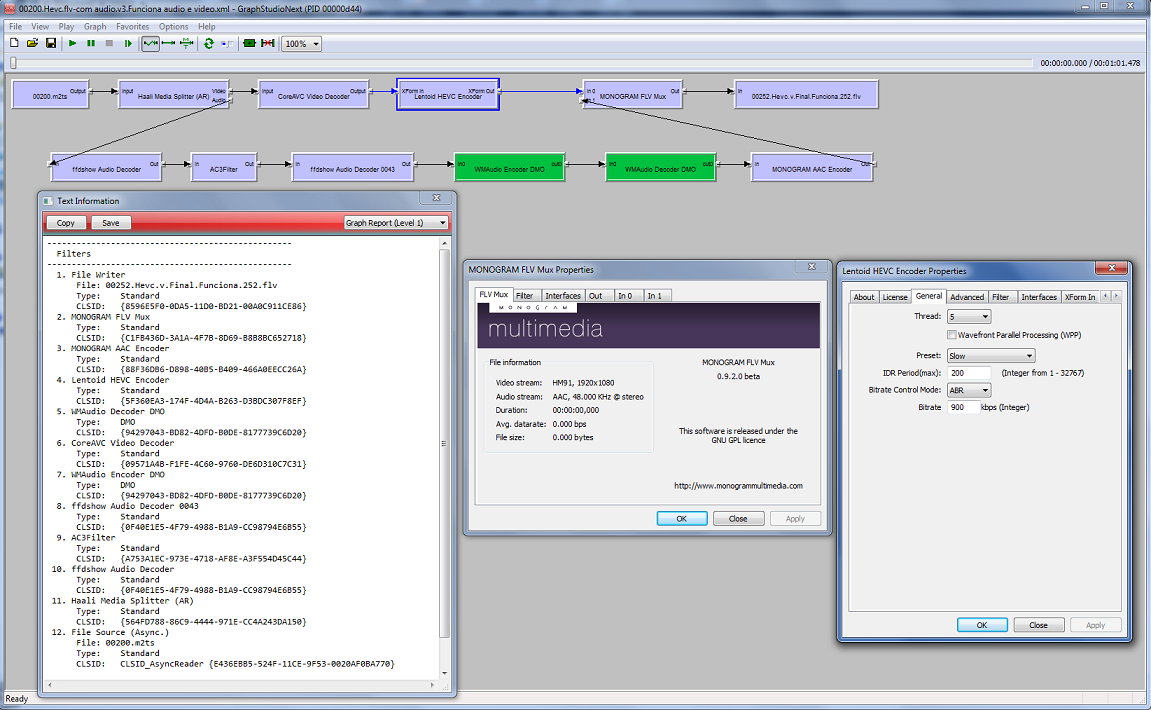Close the Text Information window
The width and height of the screenshot is (1151, 710).
tap(436, 198)
